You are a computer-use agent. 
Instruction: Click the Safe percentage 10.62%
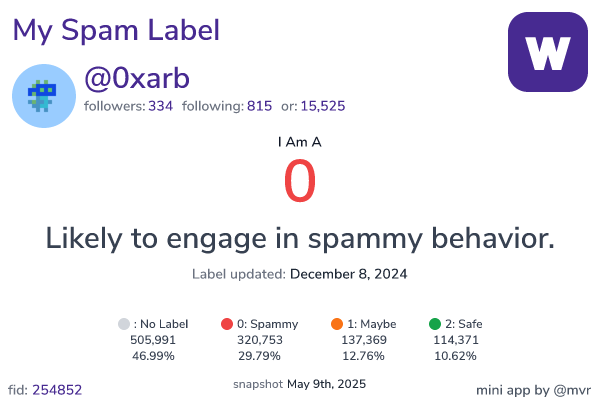pos(455,356)
